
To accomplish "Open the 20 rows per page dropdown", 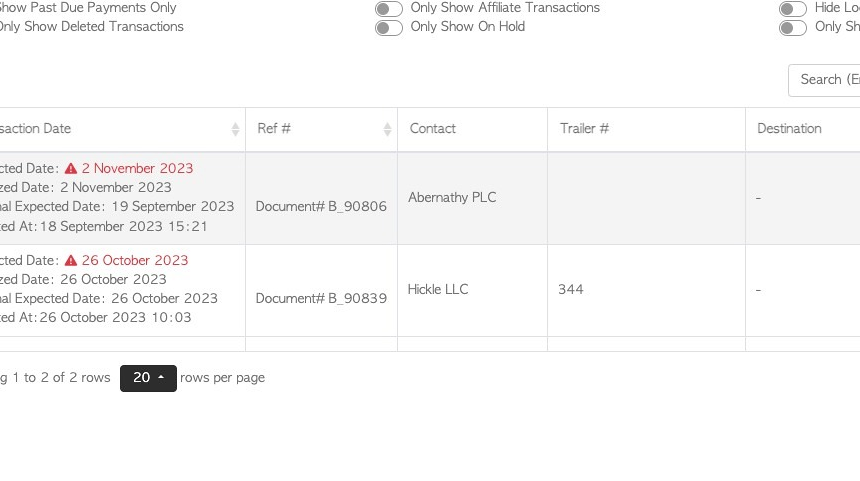I will pos(148,378).
